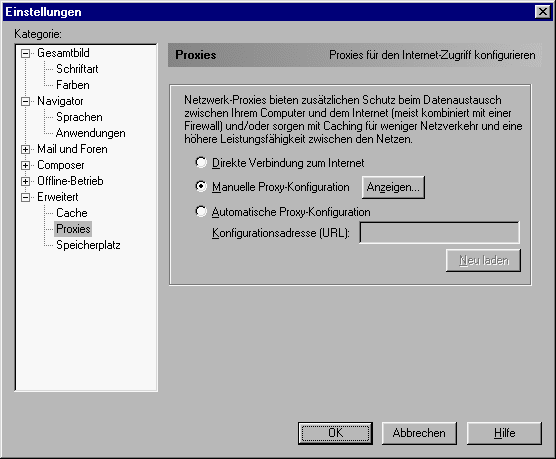Focus the Konfigurationsadresse URL field
Viewport: 556px width, 459px height.
click(439, 233)
